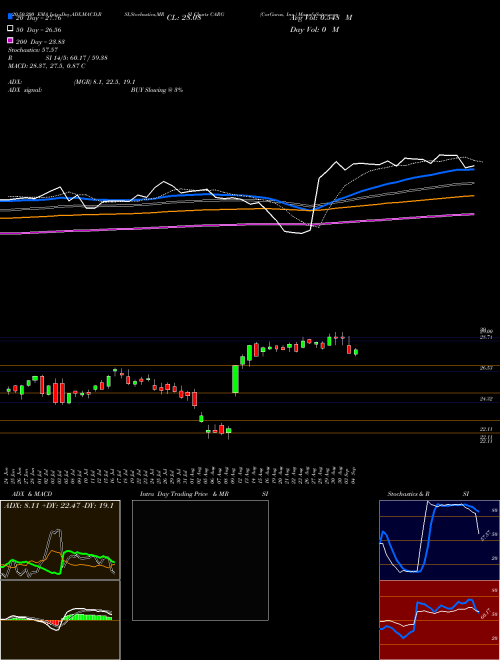Click the 26.53 price axis label

pyautogui.click(x=487, y=368)
